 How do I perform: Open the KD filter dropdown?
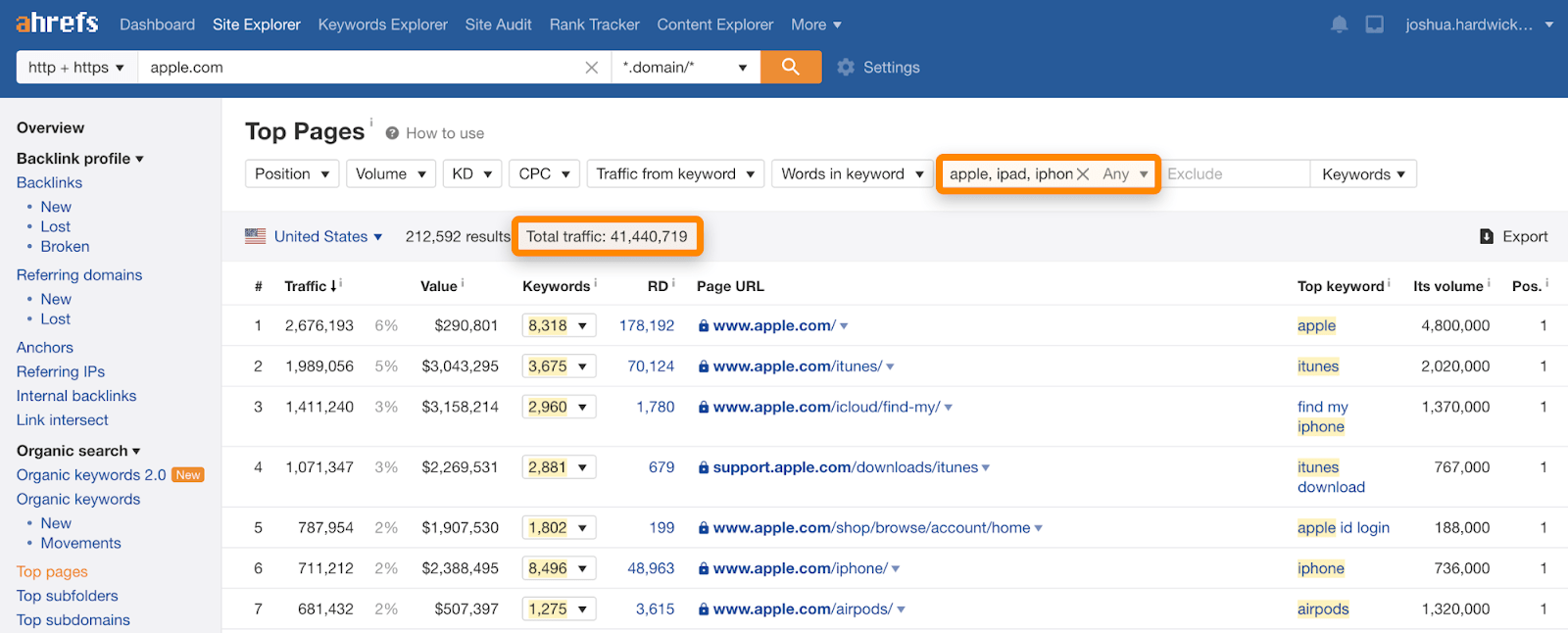point(472,173)
